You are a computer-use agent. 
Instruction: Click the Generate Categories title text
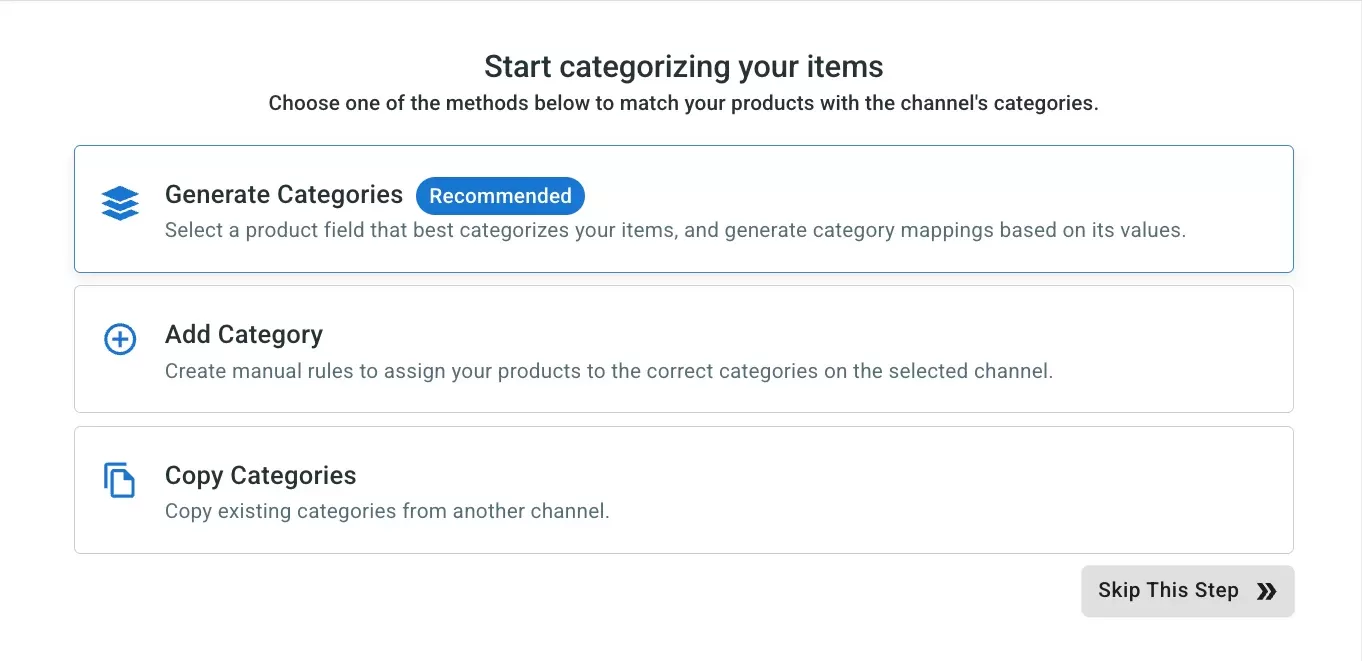coord(283,194)
